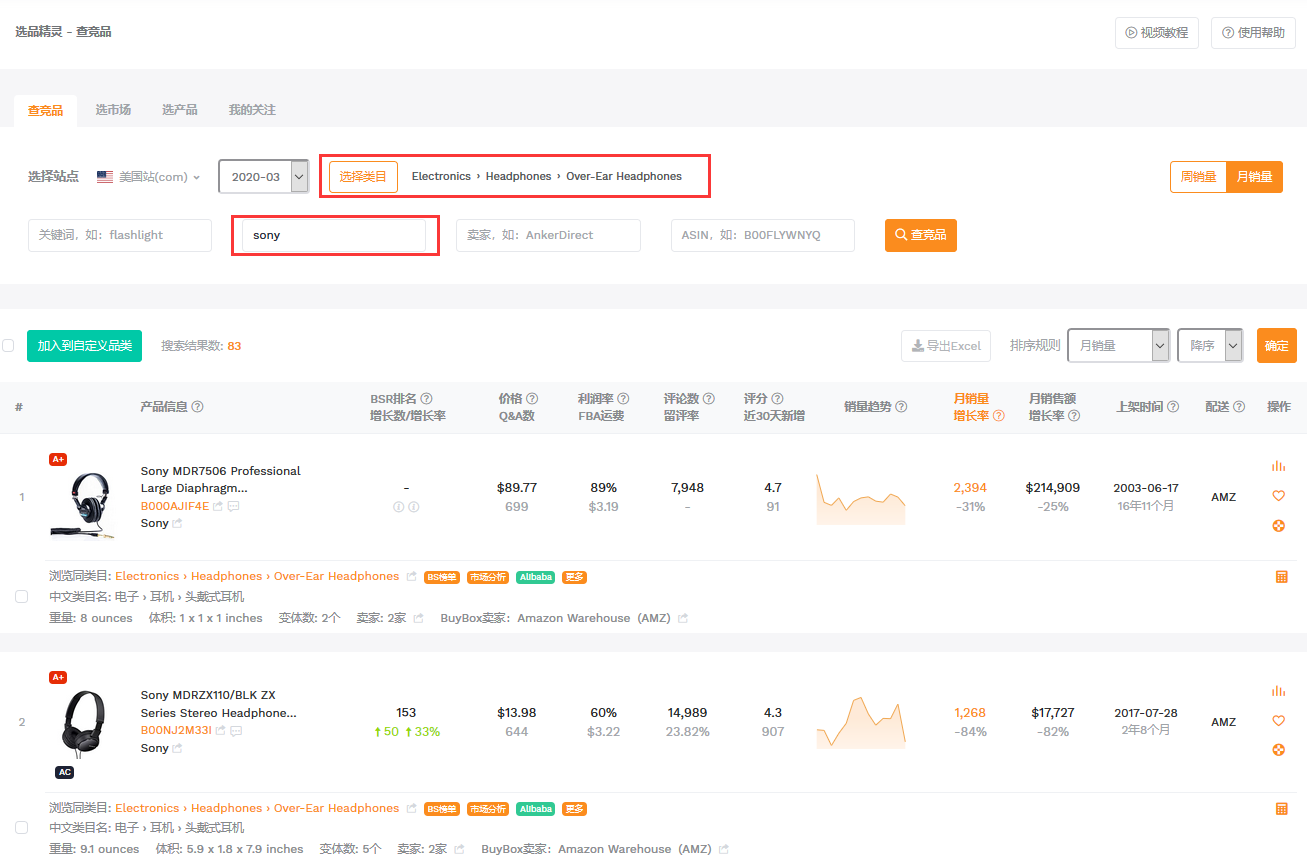
Task: Click the comment icon next to B00NJ2M33I
Action: [x=236, y=731]
